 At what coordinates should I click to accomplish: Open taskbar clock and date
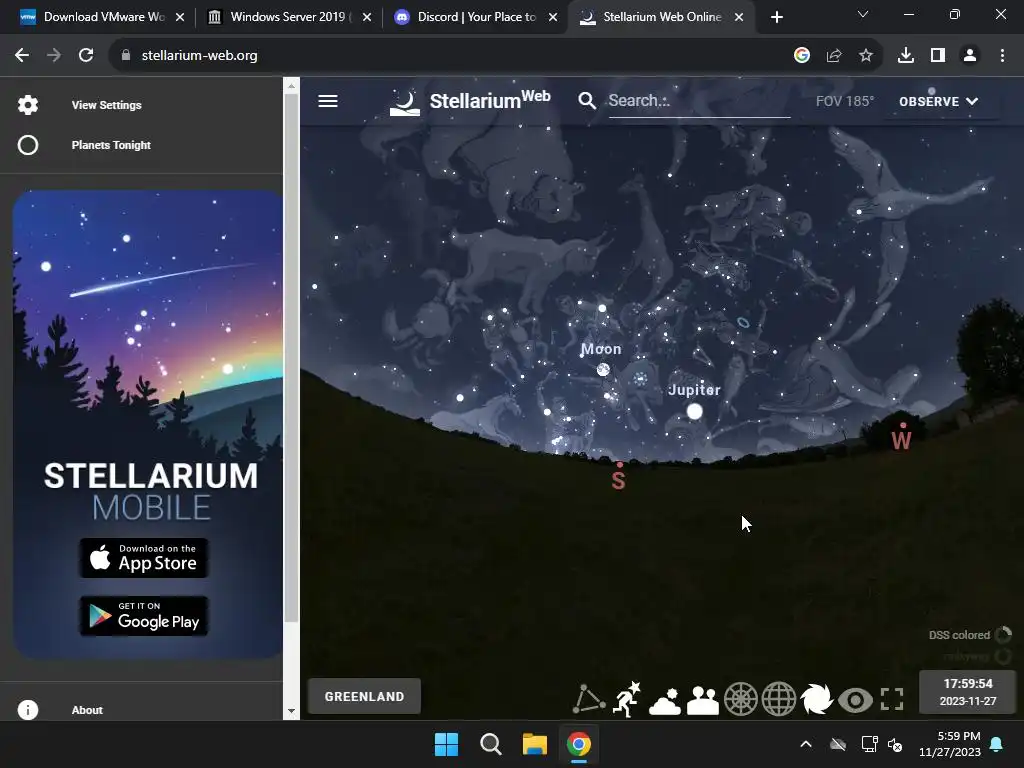pyautogui.click(x=950, y=744)
